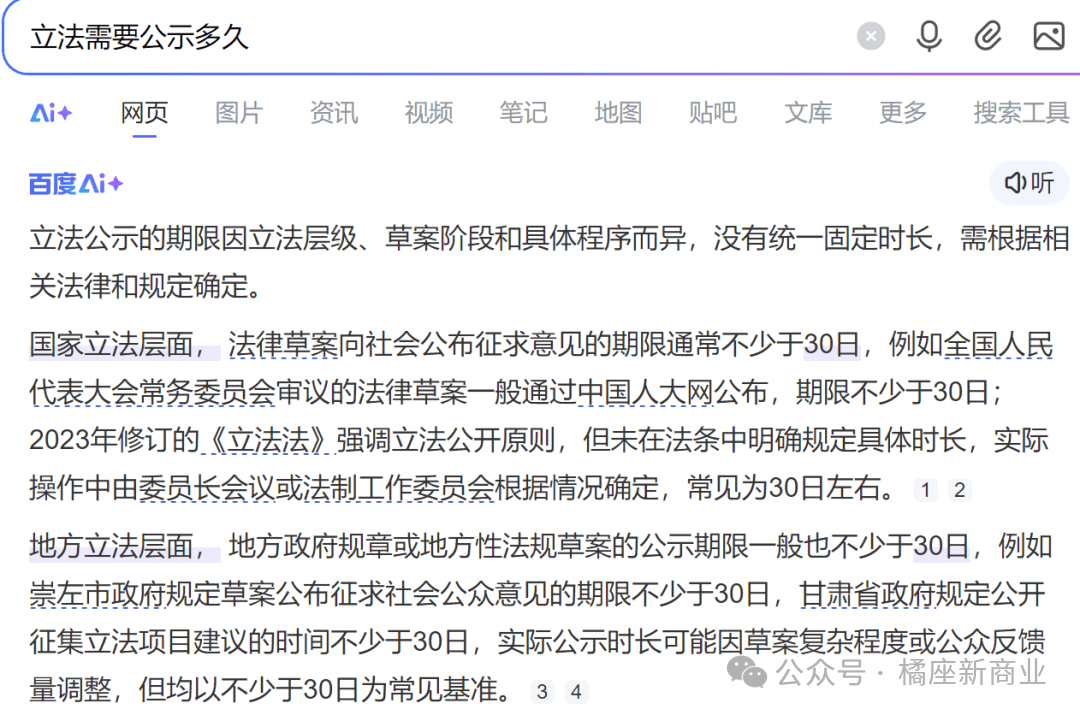
Task: Open citation reference 3
Action: tap(542, 692)
